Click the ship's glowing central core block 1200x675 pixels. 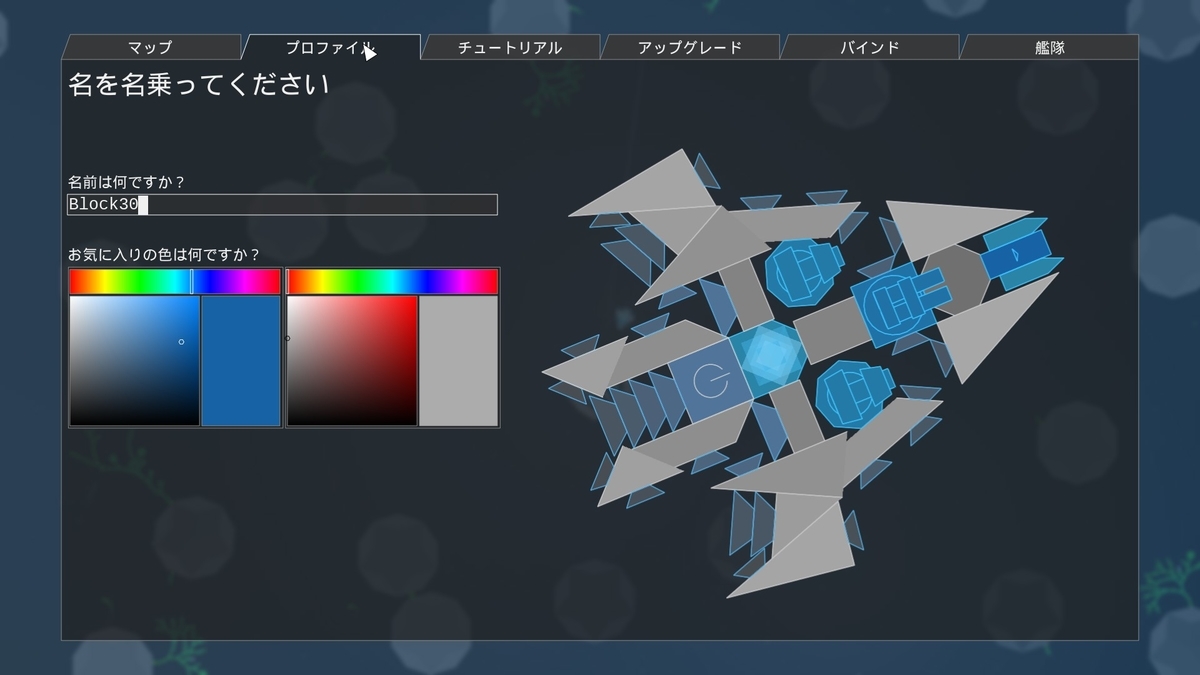click(x=770, y=355)
